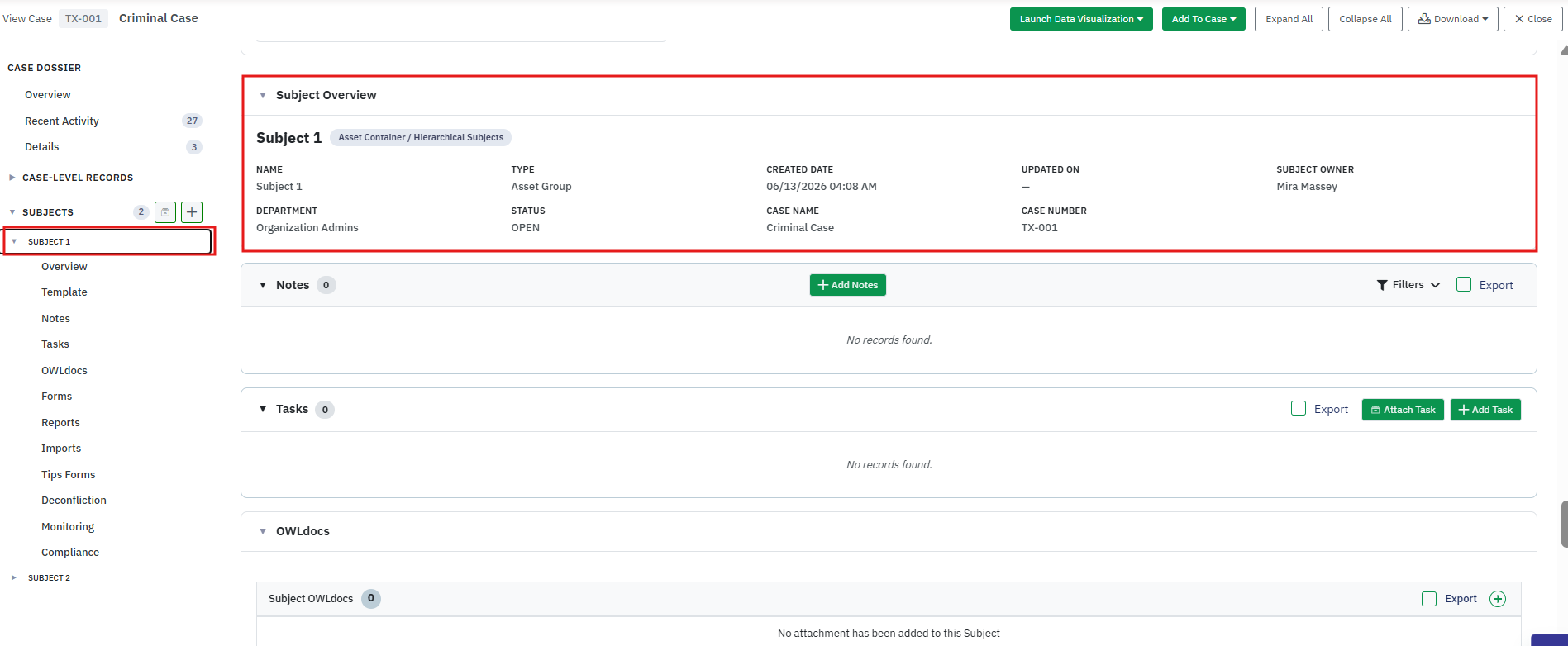
Task: Click the created date 06/13/2026 04:08 AM
Action: tap(822, 187)
